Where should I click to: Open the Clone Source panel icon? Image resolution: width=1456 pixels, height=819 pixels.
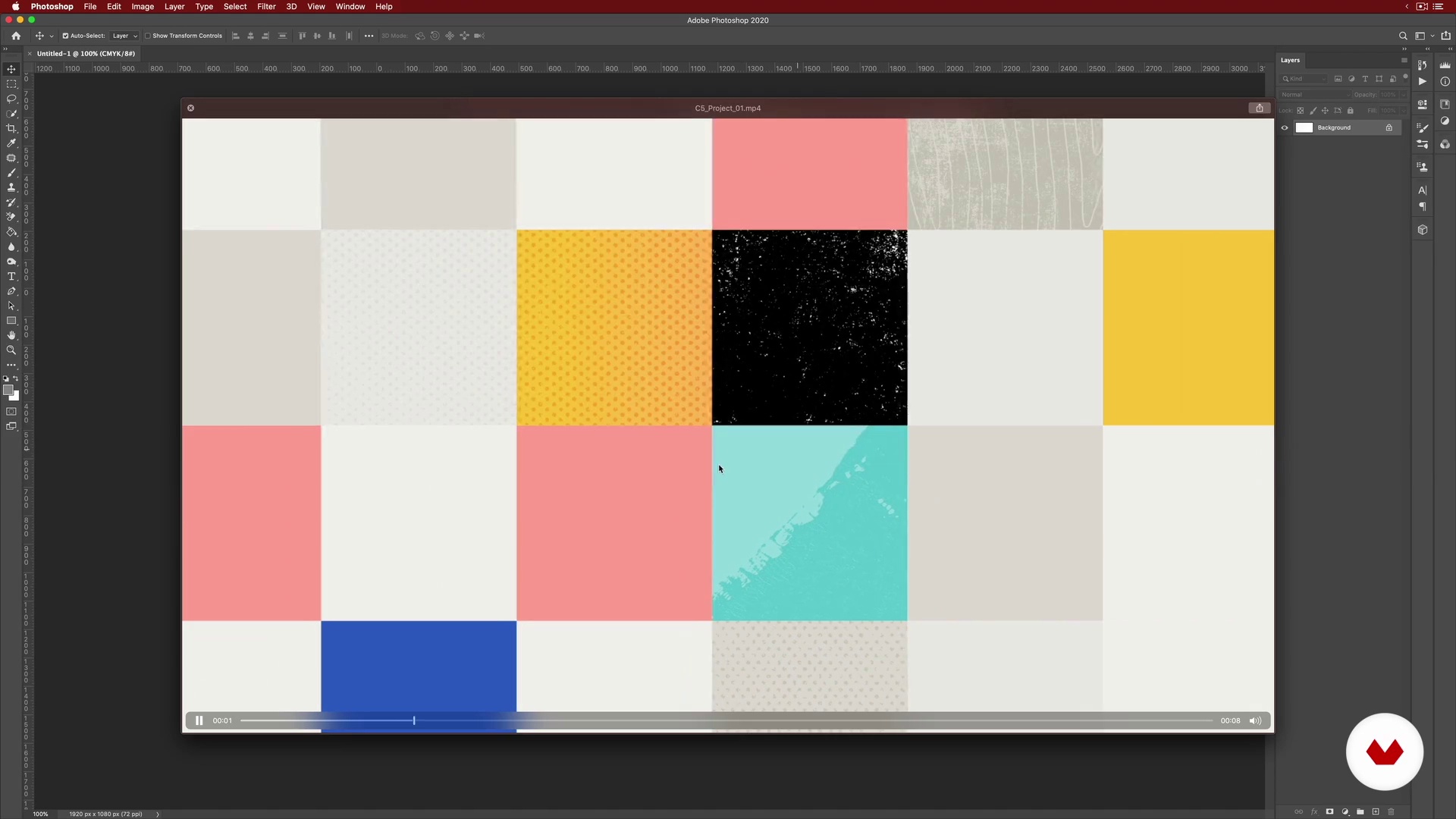click(x=1423, y=167)
